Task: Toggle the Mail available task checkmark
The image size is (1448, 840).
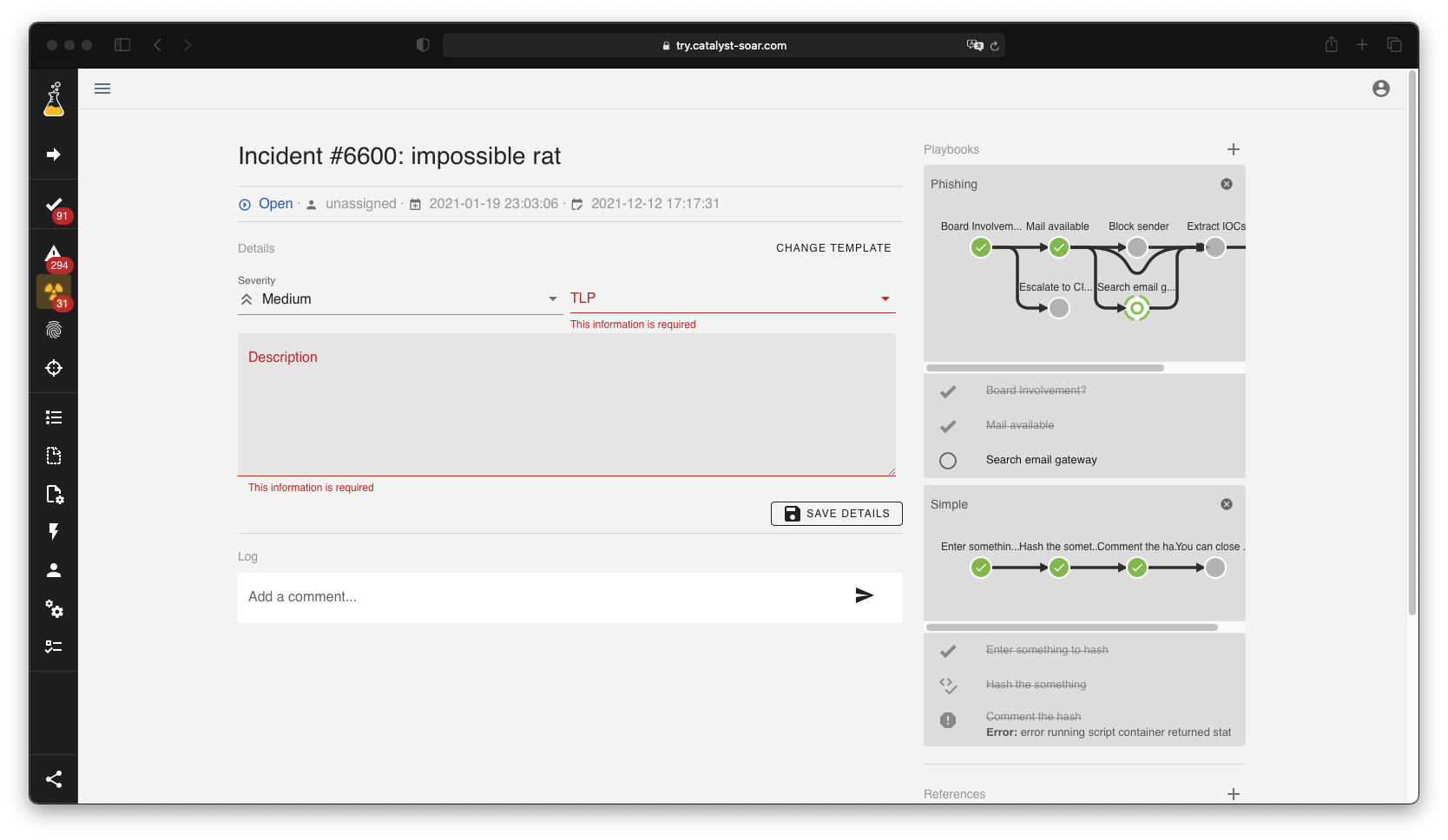Action: click(x=948, y=426)
